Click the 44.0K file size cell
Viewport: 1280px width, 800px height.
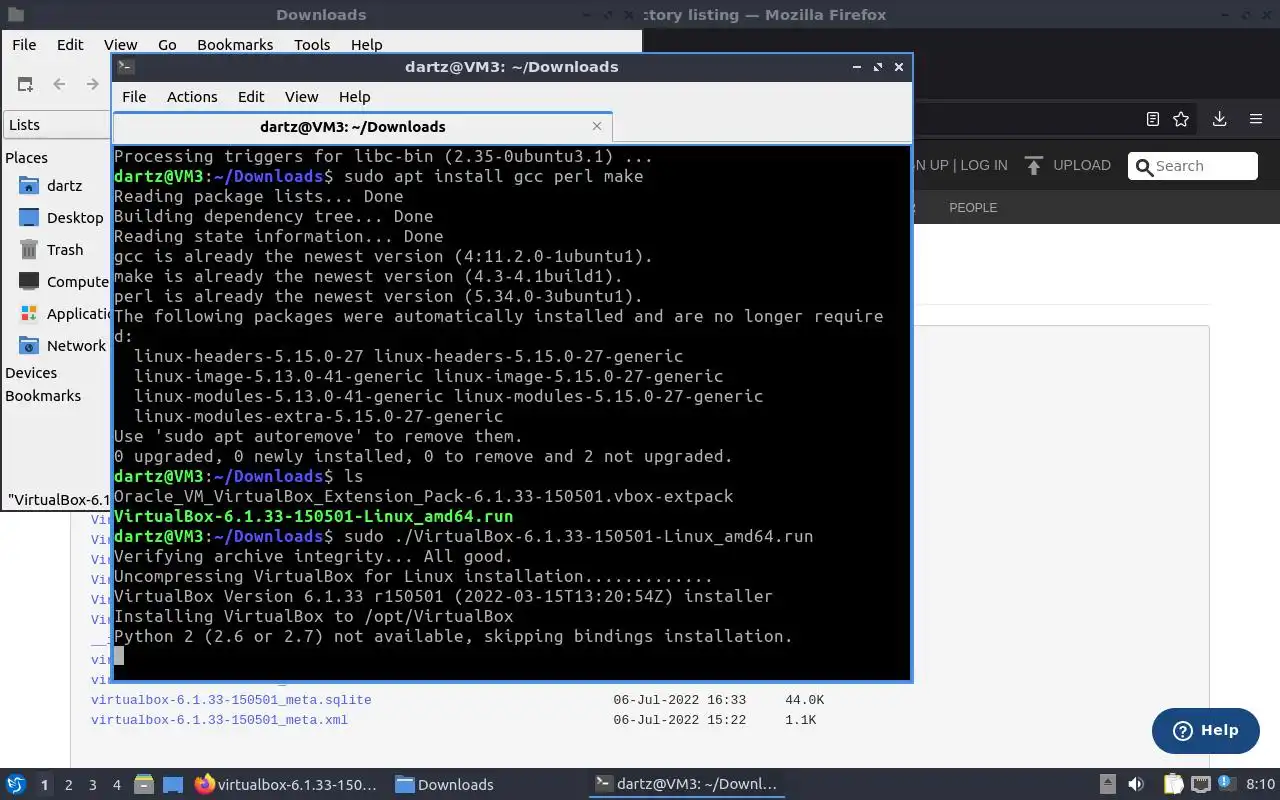click(x=805, y=700)
